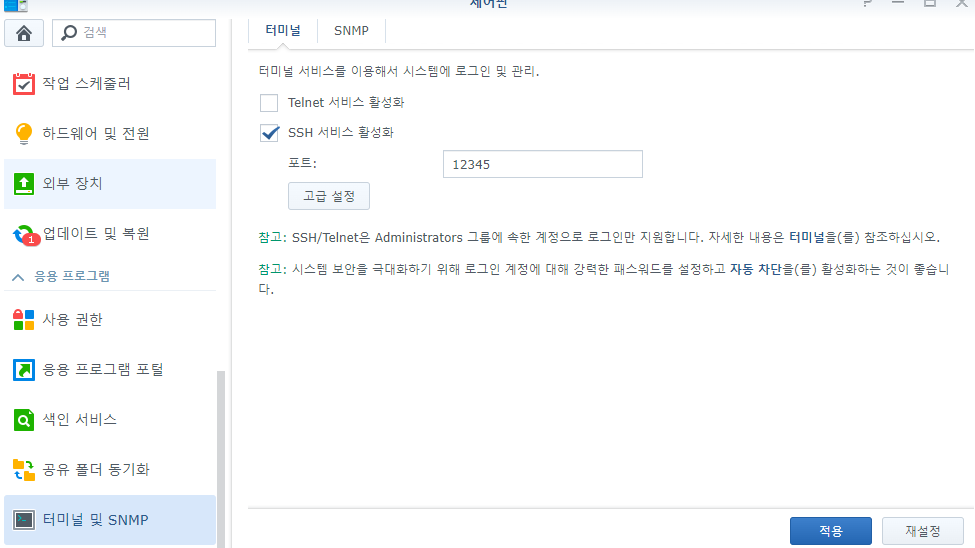This screenshot has height=548, width=975.
Task: Switch to the SNMP tab
Action: (x=351, y=30)
